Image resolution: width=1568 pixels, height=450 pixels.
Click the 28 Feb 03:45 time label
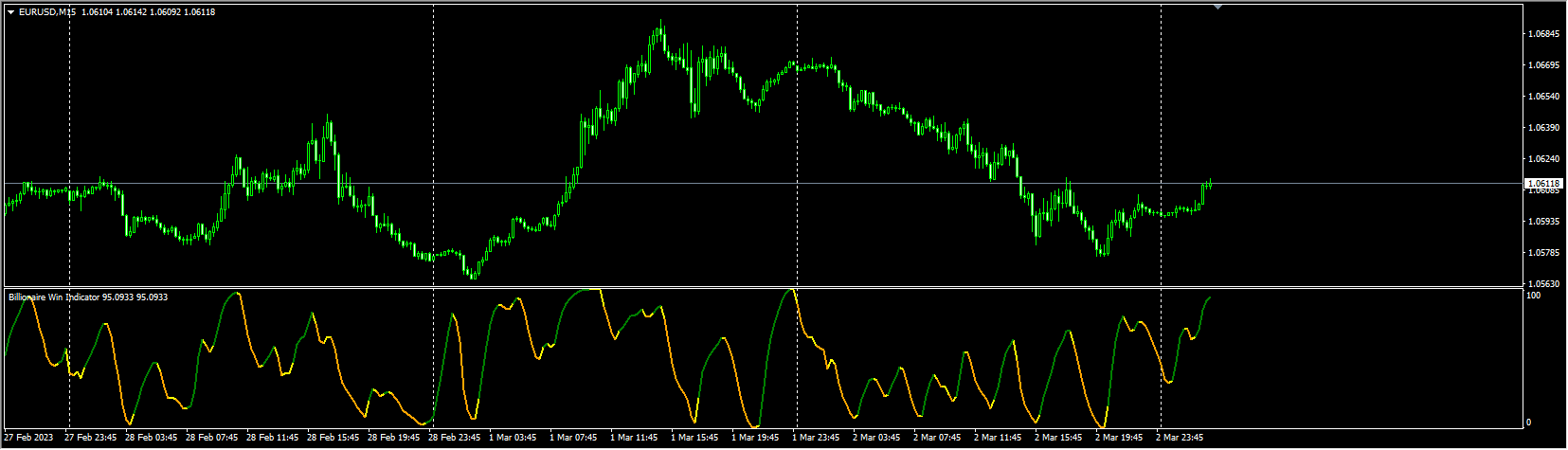[x=152, y=438]
